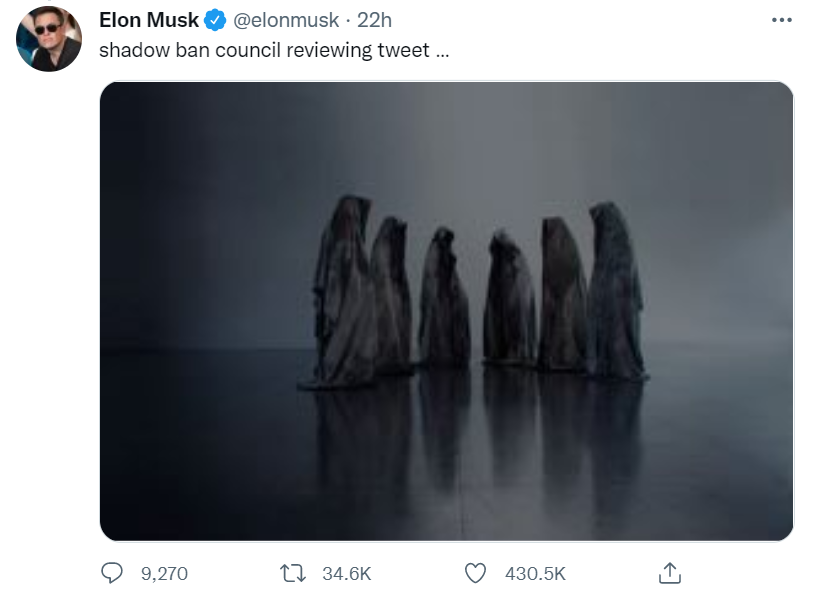The height and width of the screenshot is (599, 816).
Task: Like the tweet with the heart icon
Action: pos(476,573)
